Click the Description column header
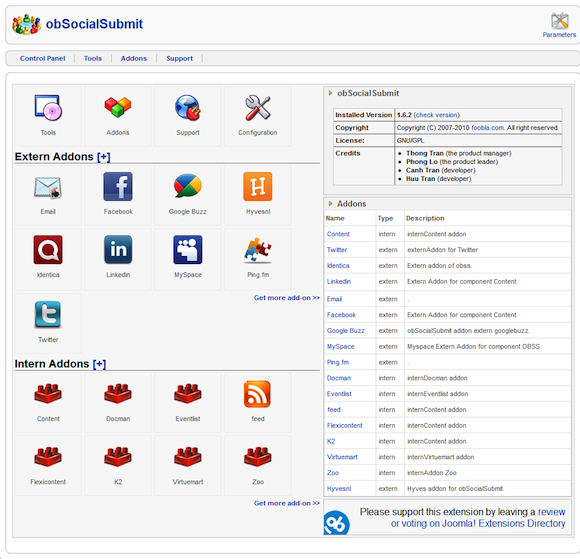Screen dimensions: 580x559 click(425, 218)
